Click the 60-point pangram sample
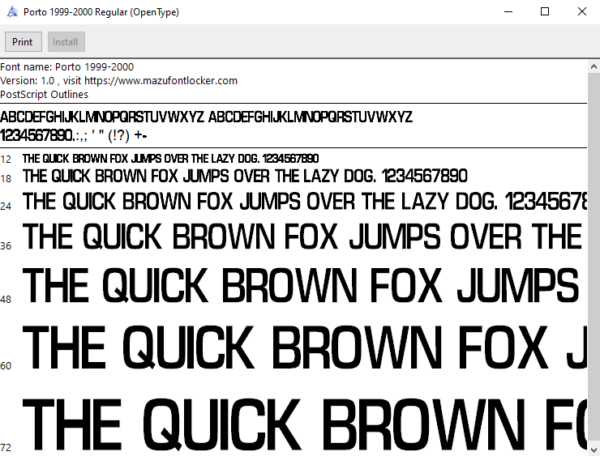Image resolution: width=600 pixels, height=456 pixels. coord(305,347)
